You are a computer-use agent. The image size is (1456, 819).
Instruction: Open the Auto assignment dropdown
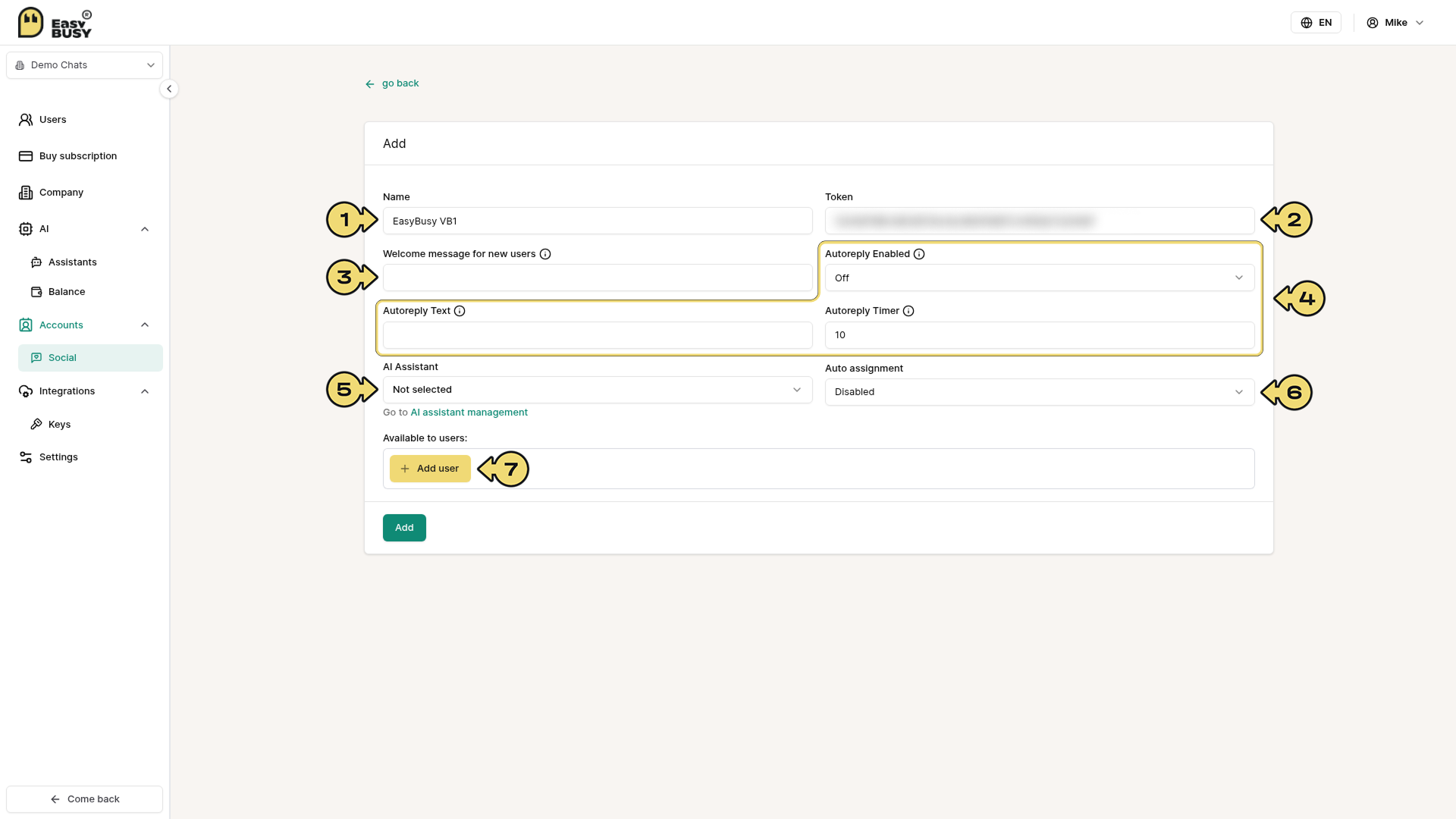(1040, 392)
